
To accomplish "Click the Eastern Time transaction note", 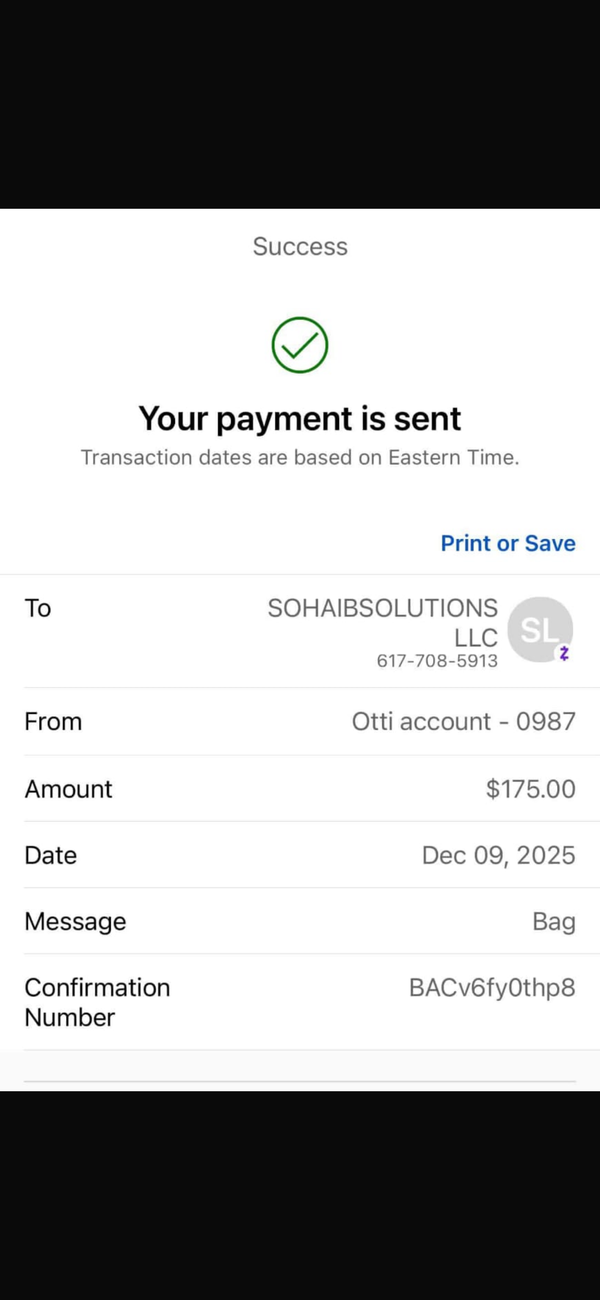I will pos(300,458).
